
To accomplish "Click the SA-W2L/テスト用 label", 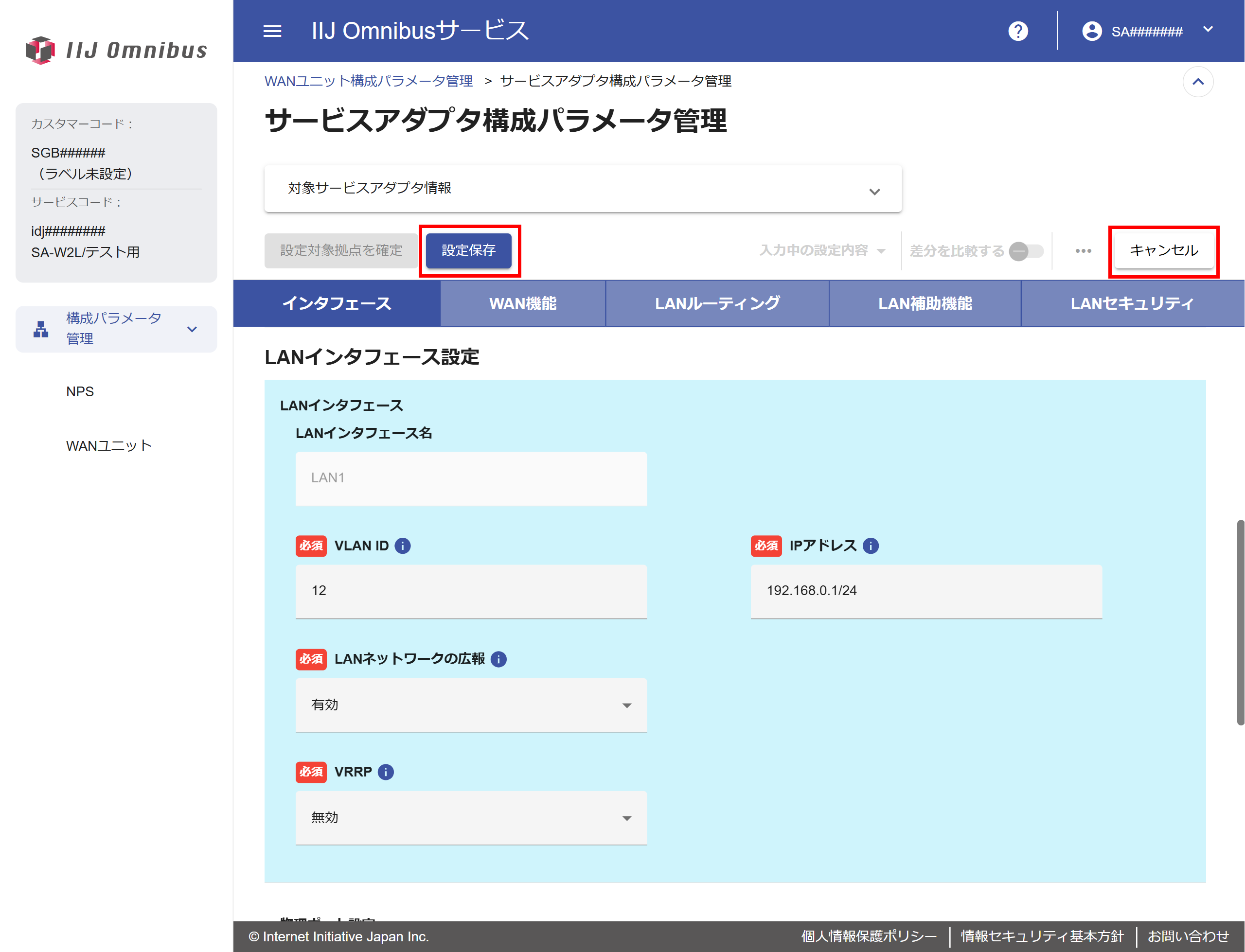I will (x=86, y=252).
